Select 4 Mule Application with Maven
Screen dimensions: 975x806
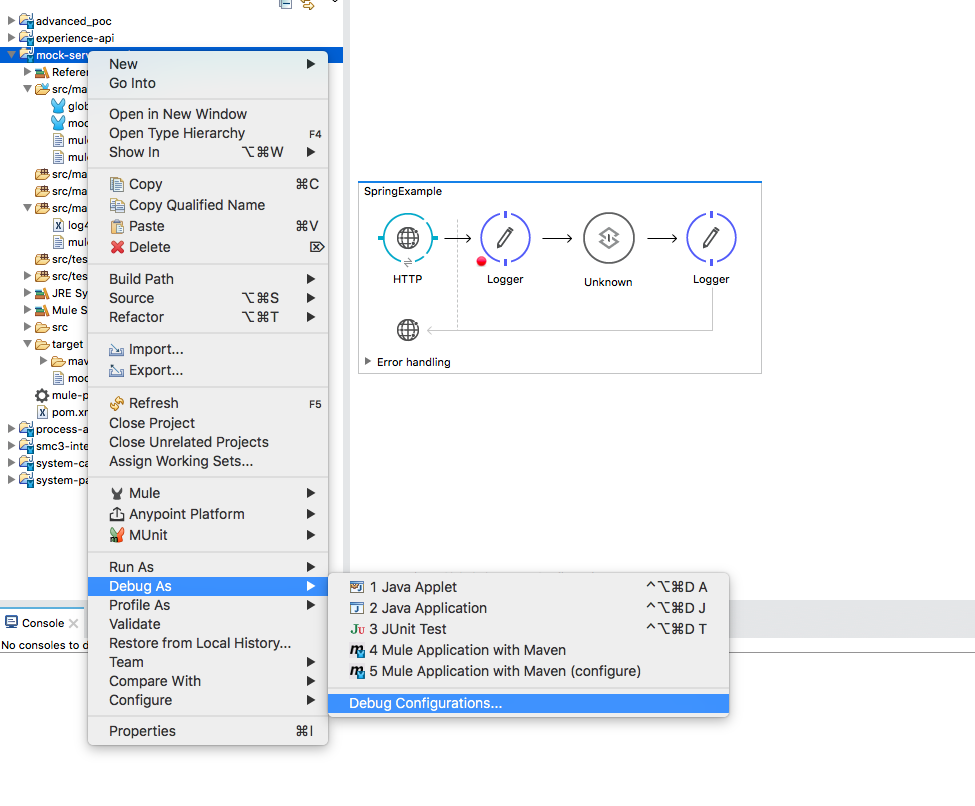[x=528, y=651]
